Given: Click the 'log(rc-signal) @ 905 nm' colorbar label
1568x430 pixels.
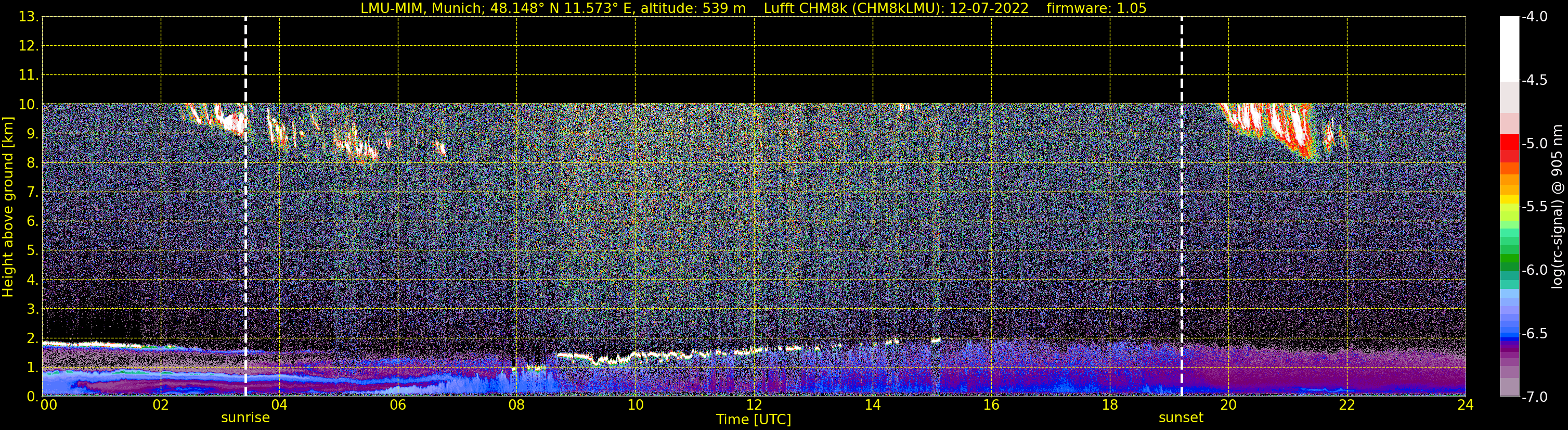Looking at the screenshot, I should coord(1557,207).
